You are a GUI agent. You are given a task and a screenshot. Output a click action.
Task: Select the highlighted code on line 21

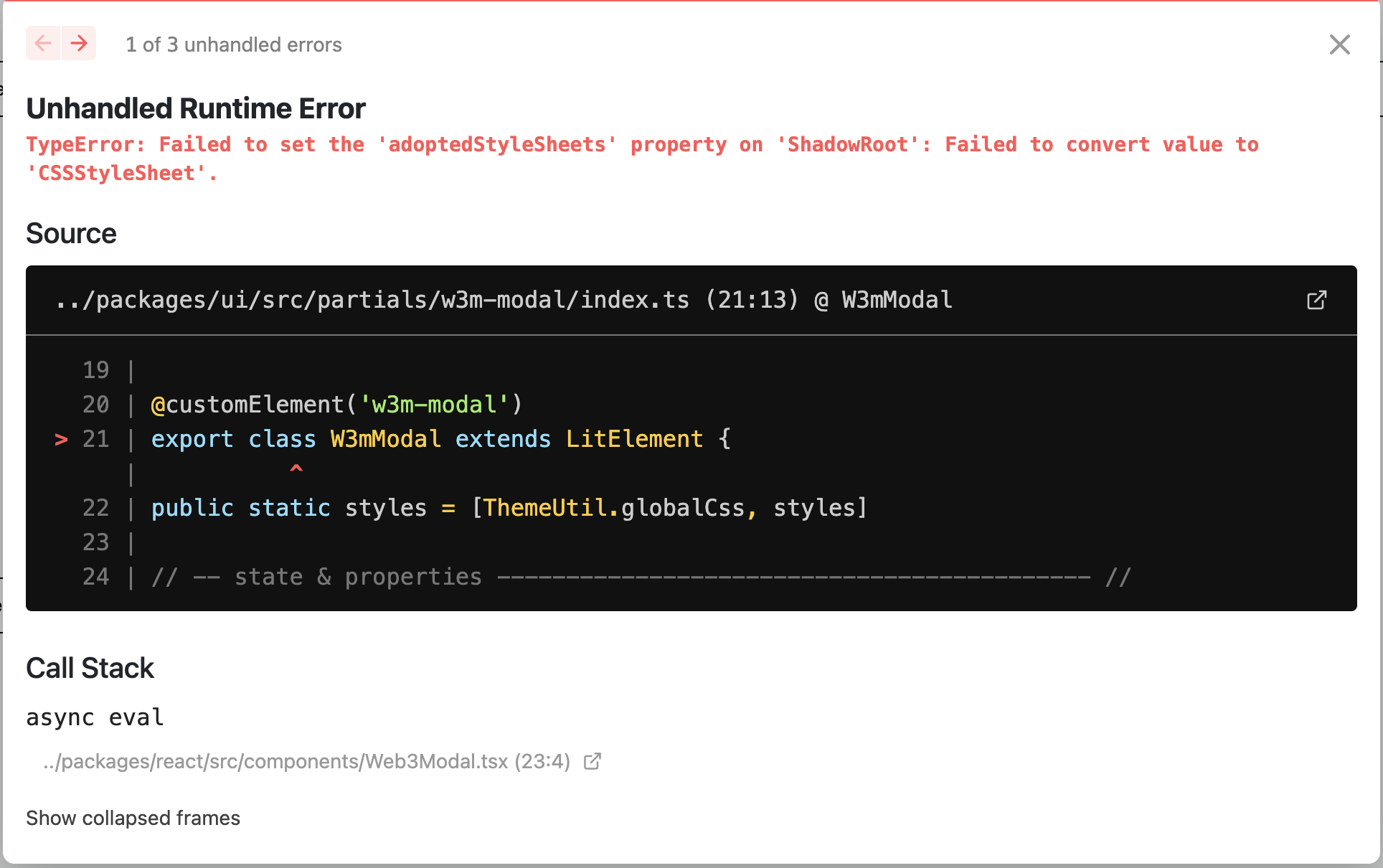(440, 439)
